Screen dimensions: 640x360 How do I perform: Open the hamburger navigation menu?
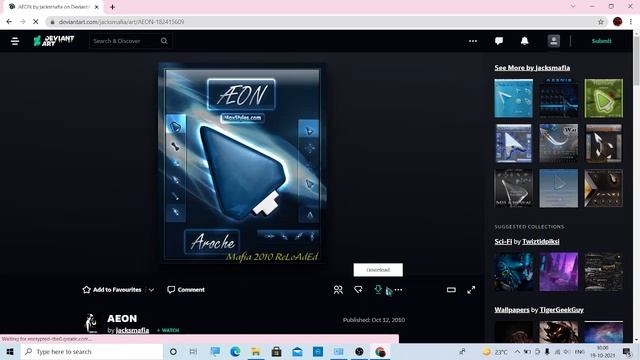[15, 41]
